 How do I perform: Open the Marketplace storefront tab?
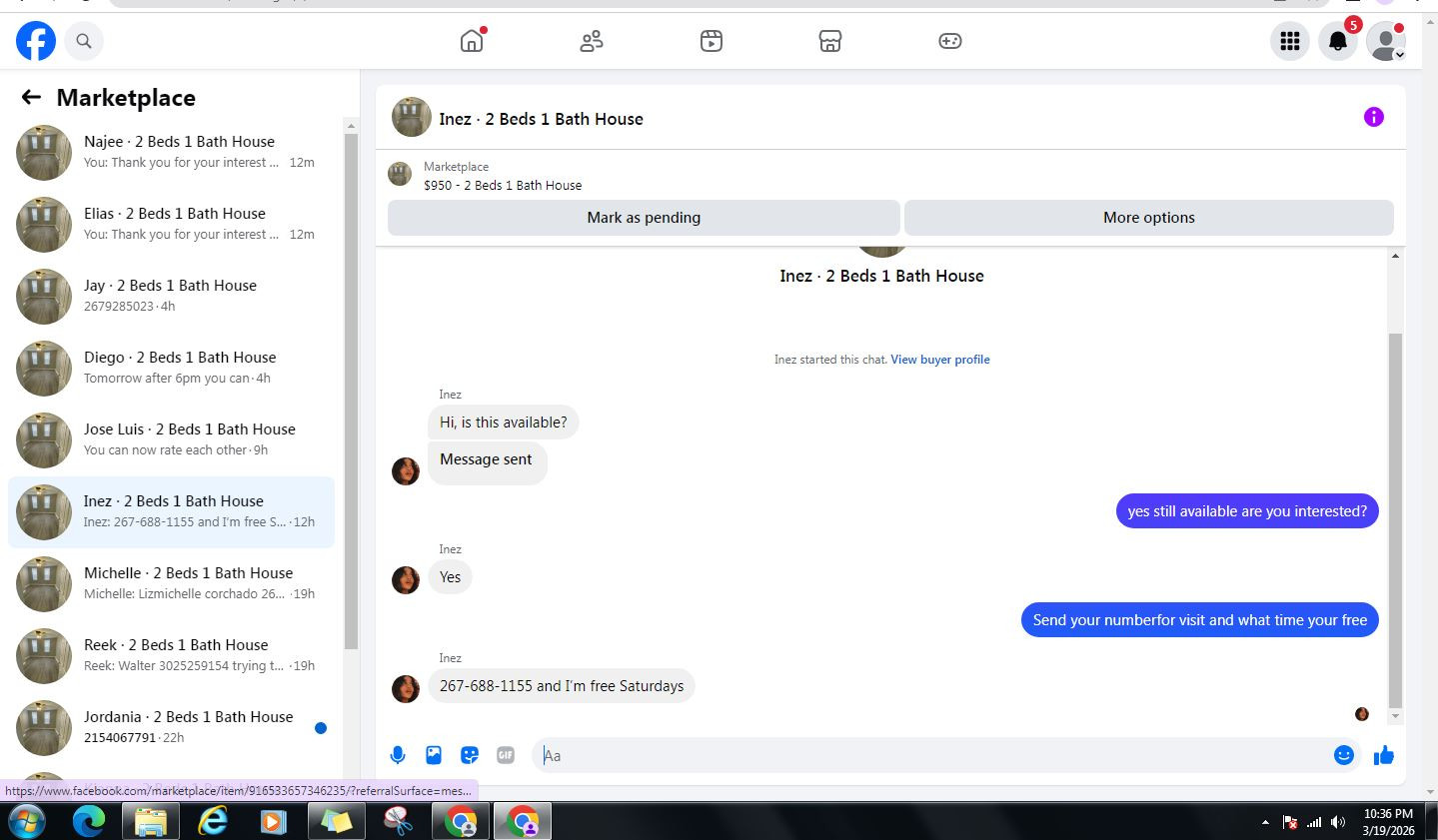[830, 41]
